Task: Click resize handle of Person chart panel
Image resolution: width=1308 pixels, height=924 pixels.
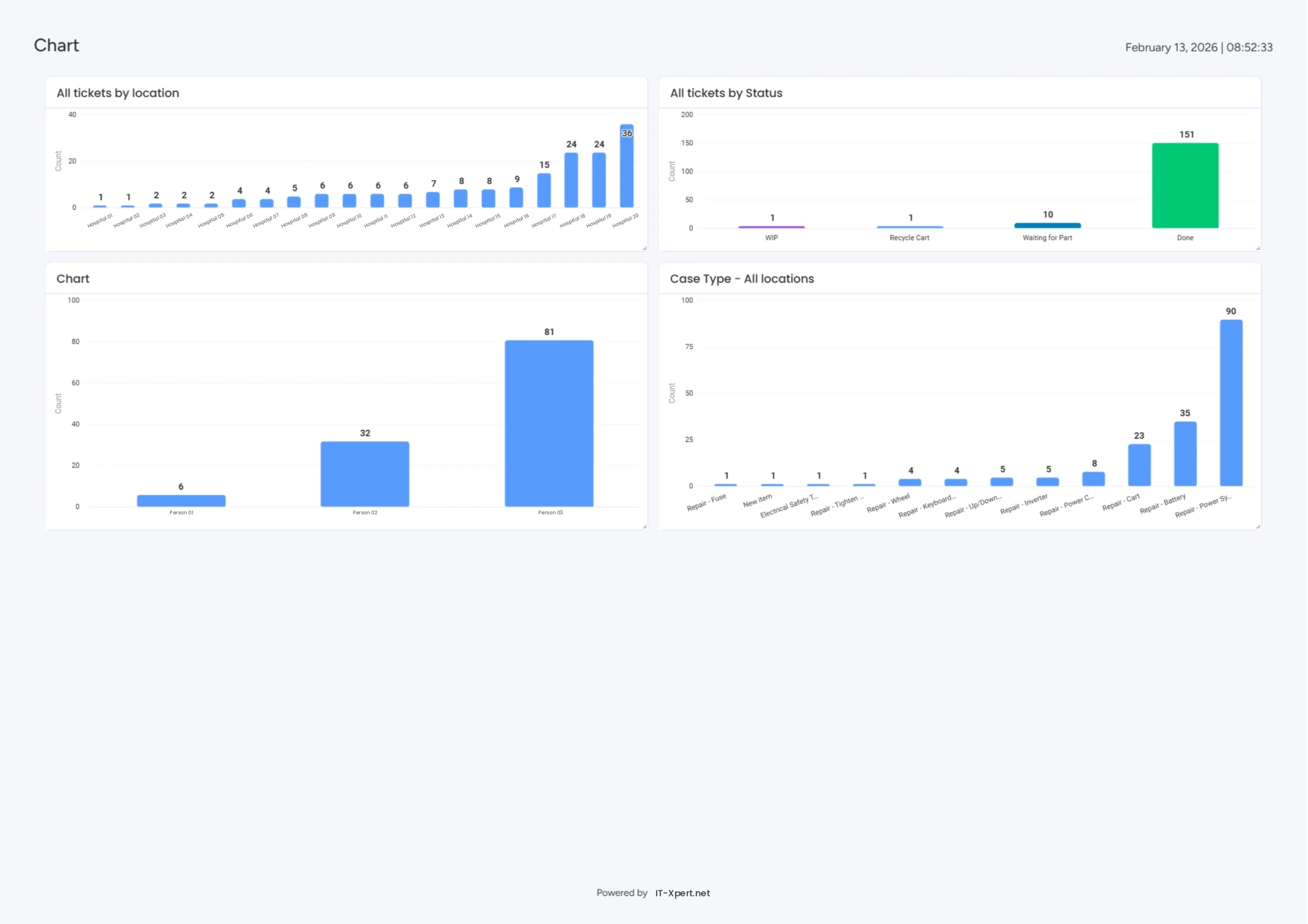Action: pyautogui.click(x=644, y=527)
